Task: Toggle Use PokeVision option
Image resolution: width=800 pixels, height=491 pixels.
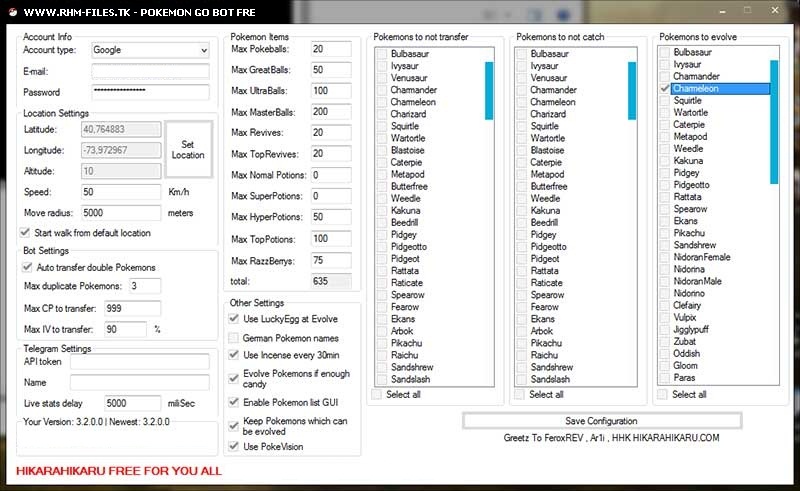Action: (234, 446)
